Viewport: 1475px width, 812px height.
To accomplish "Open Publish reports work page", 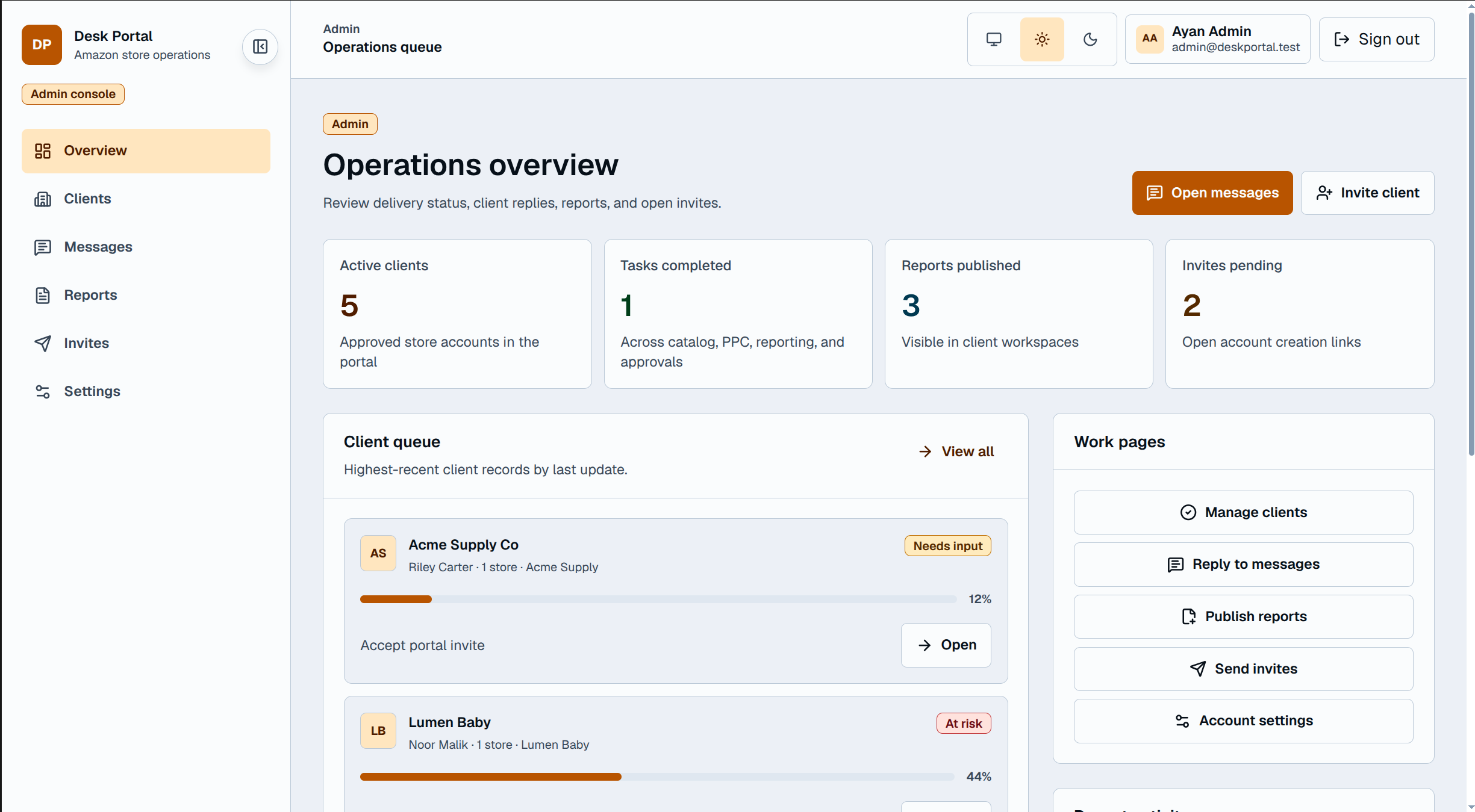I will (1243, 616).
